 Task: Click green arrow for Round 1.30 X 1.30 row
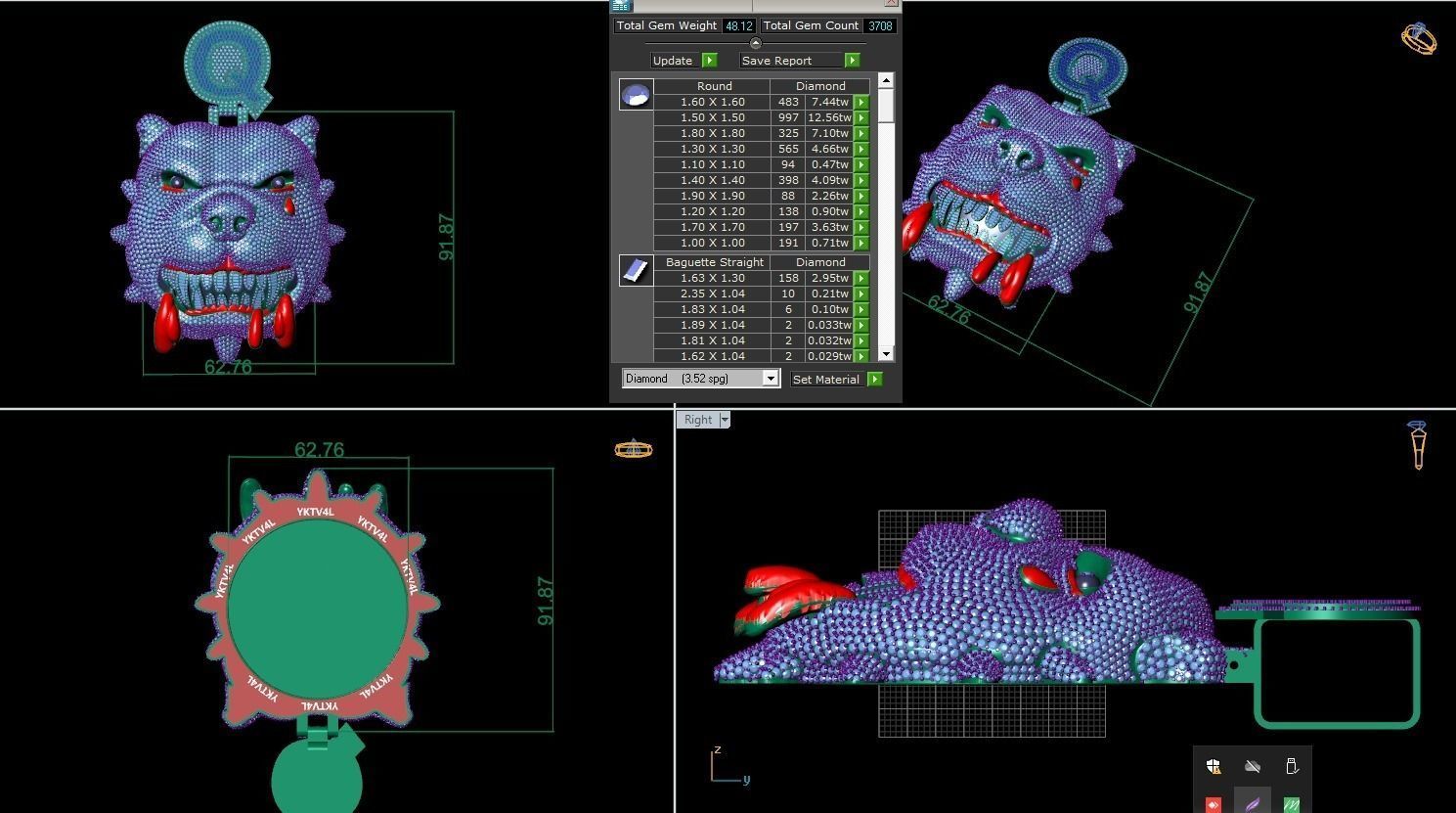pos(861,149)
